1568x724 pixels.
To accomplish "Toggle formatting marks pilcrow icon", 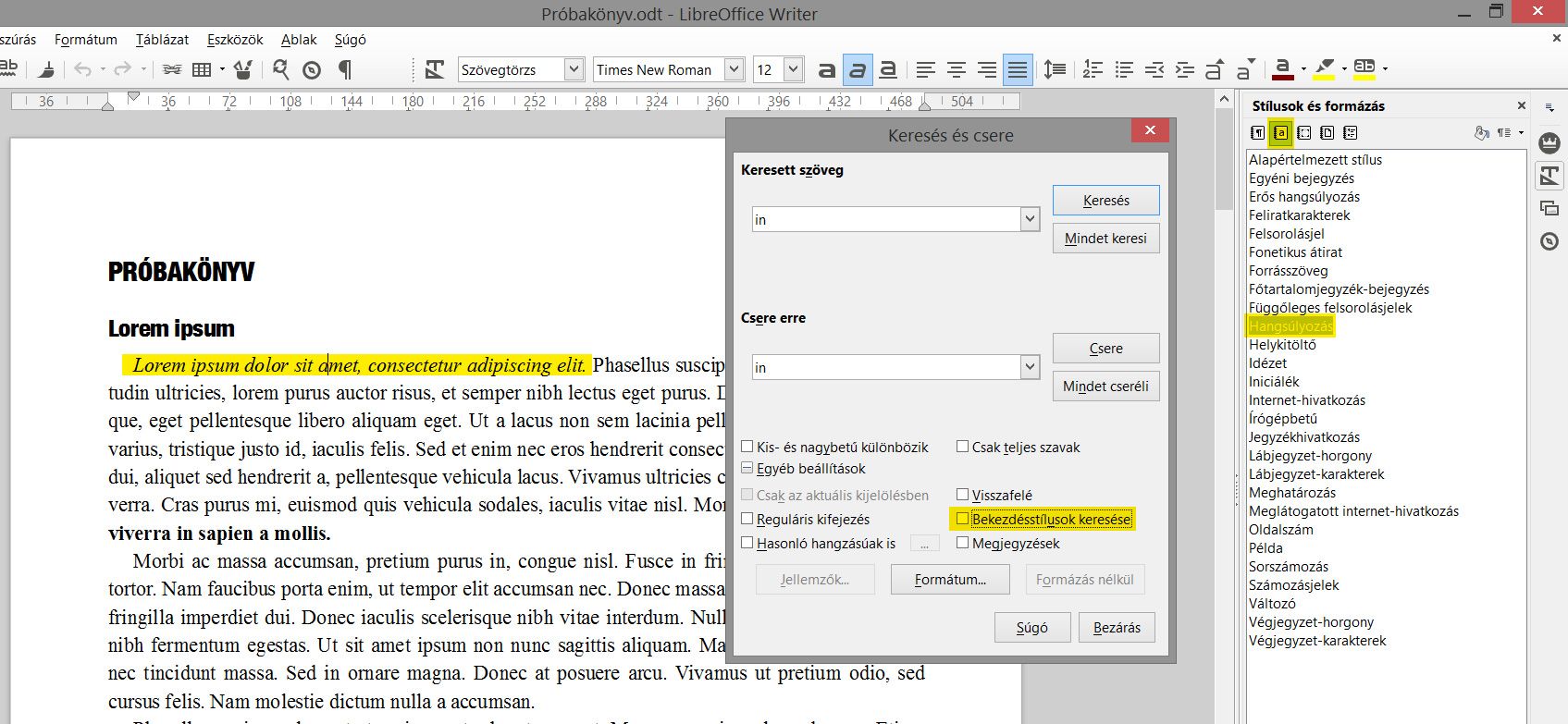I will coord(345,69).
